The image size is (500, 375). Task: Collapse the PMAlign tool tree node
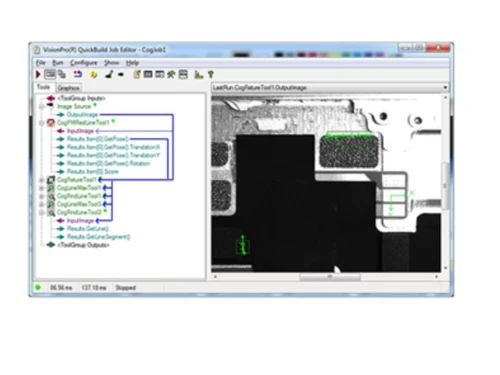coord(42,123)
